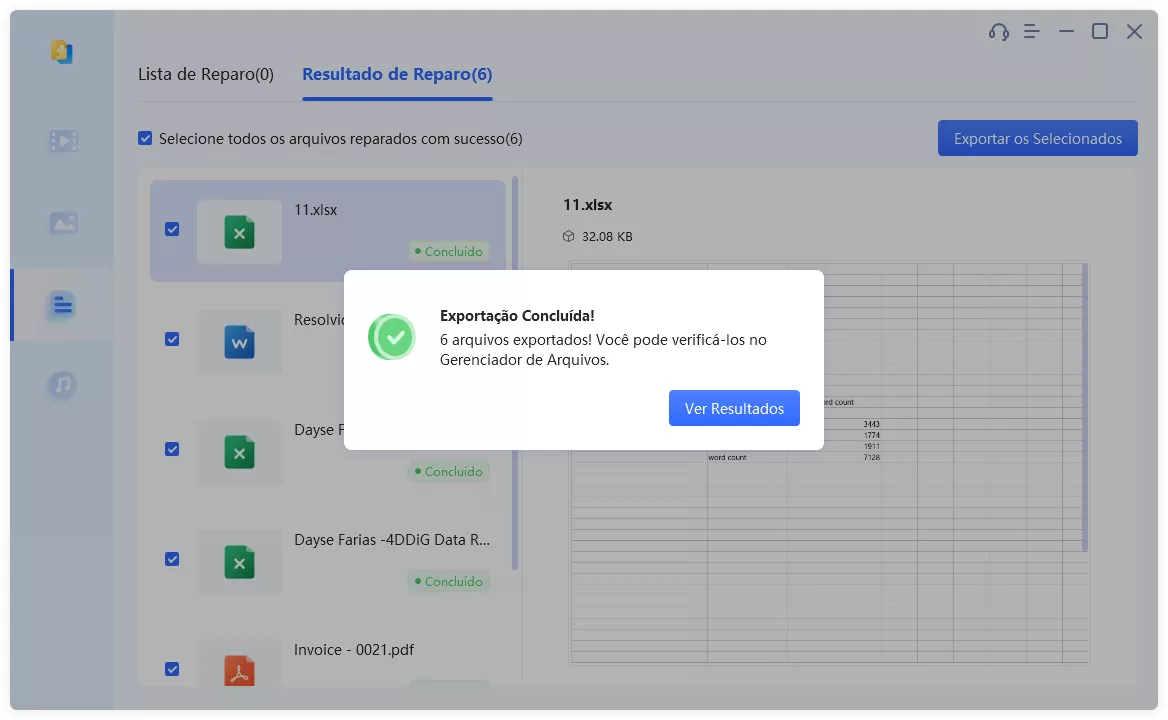Switch to the Resultado de Reparo tab

[x=396, y=74]
